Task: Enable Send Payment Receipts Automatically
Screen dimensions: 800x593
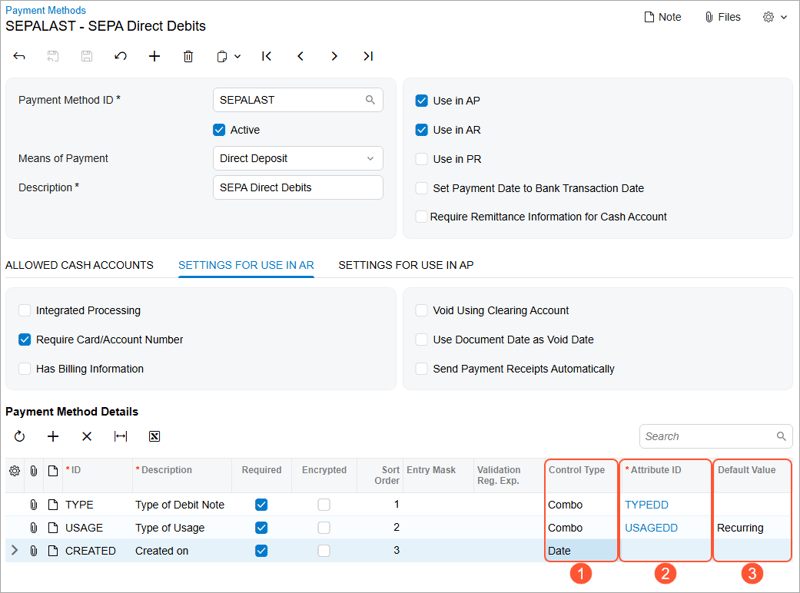Action: click(421, 368)
